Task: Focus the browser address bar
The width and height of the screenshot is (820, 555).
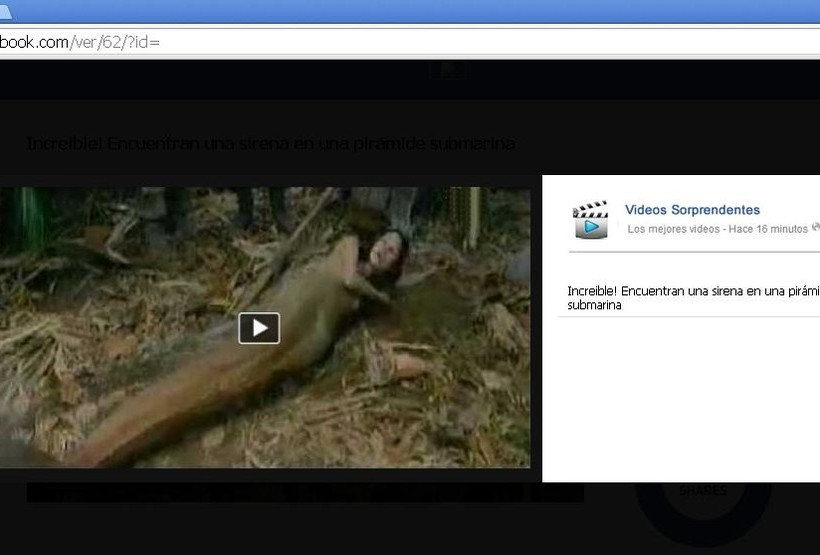Action: pyautogui.click(x=400, y=42)
